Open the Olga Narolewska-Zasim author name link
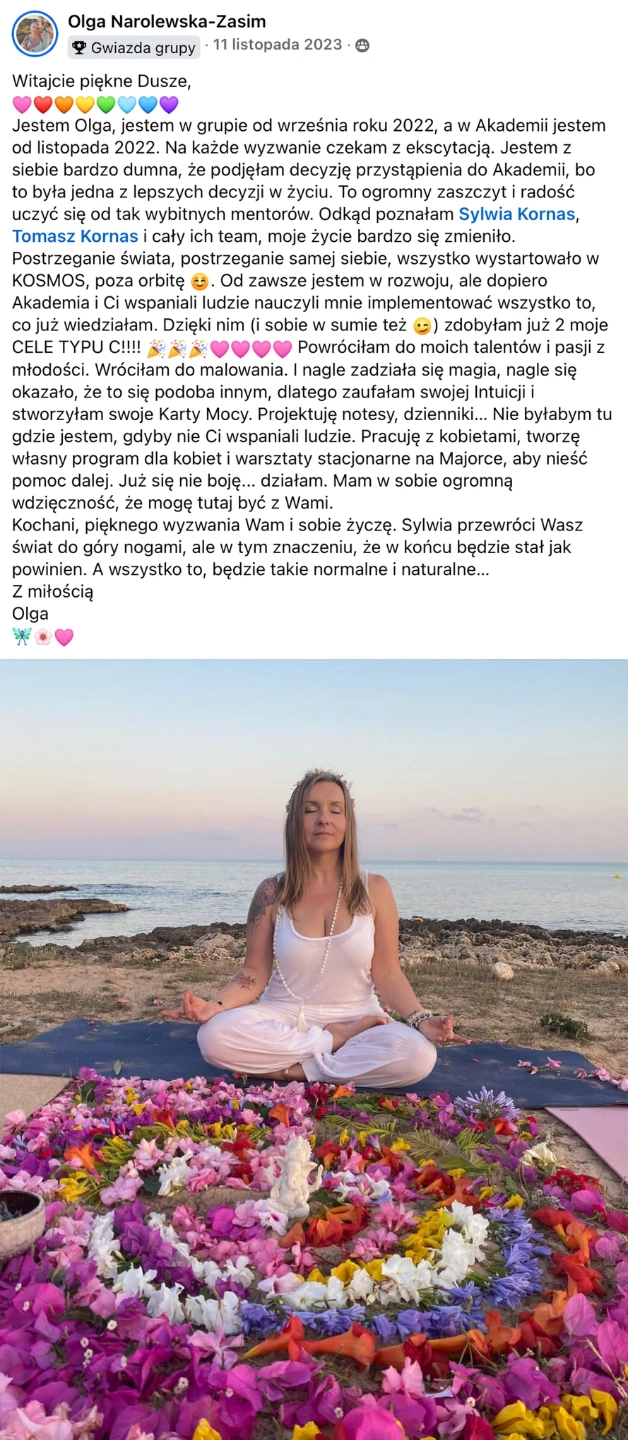Screen dimensions: 628x1440 167,21
